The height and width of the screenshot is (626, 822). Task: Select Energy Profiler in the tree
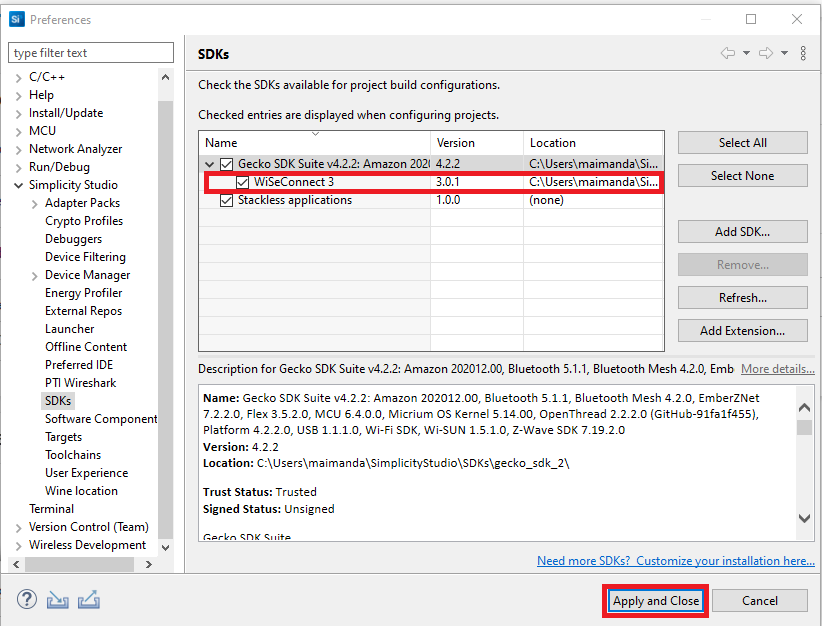[83, 293]
